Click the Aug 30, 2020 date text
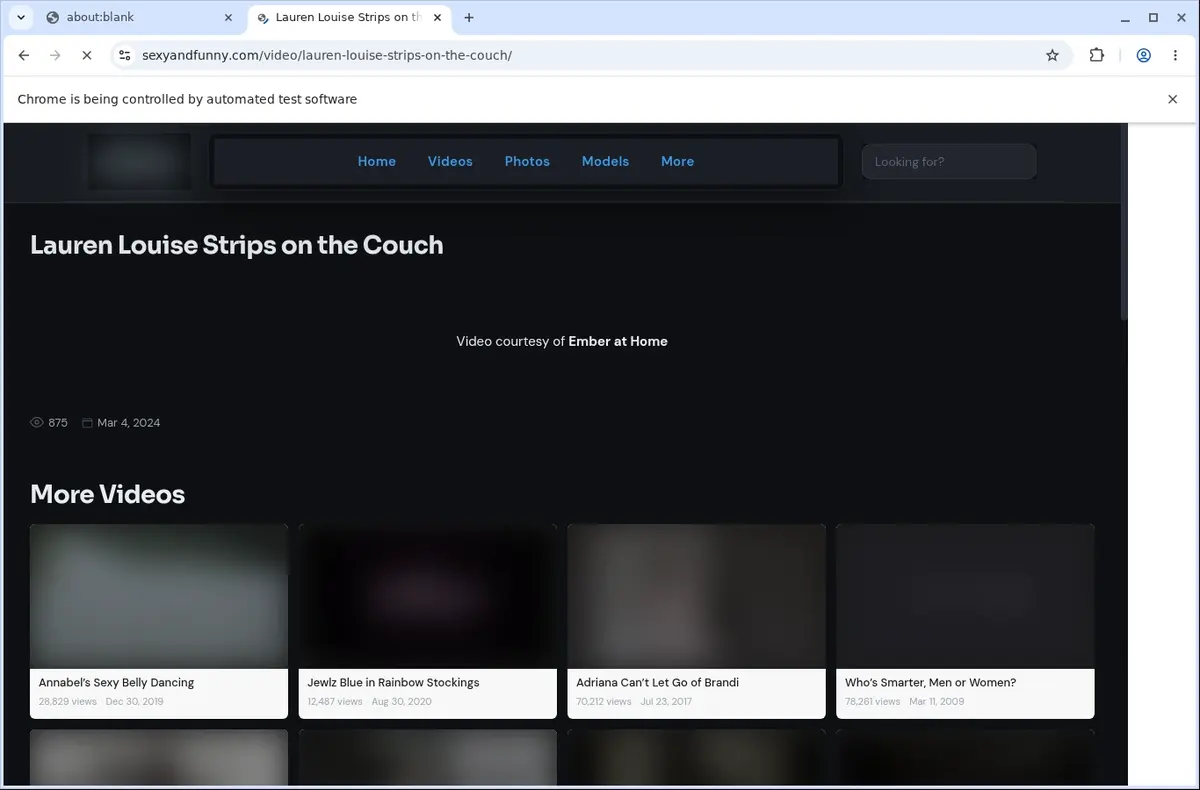The height and width of the screenshot is (790, 1200). [401, 702]
